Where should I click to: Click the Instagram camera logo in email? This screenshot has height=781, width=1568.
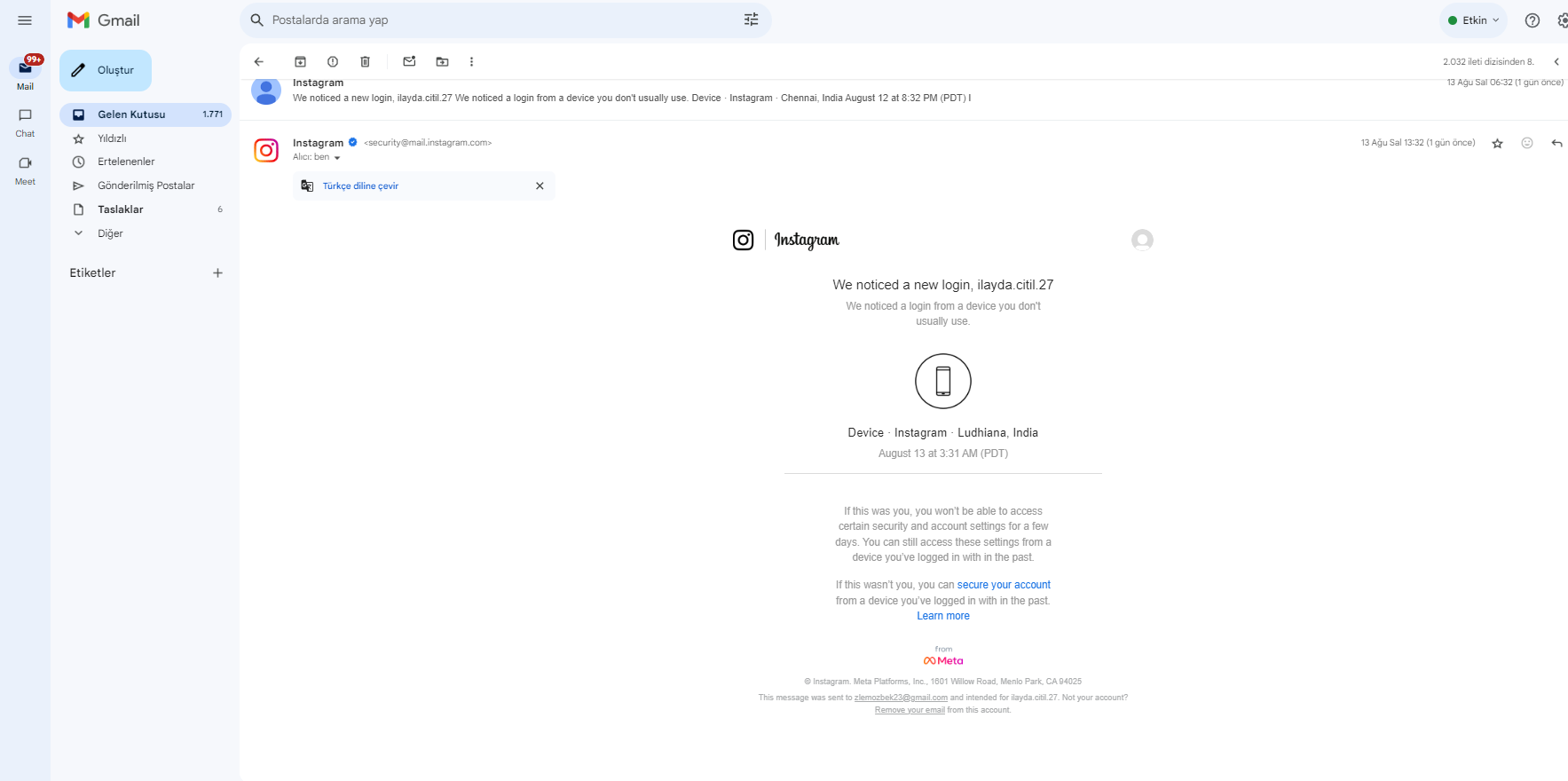coord(743,240)
